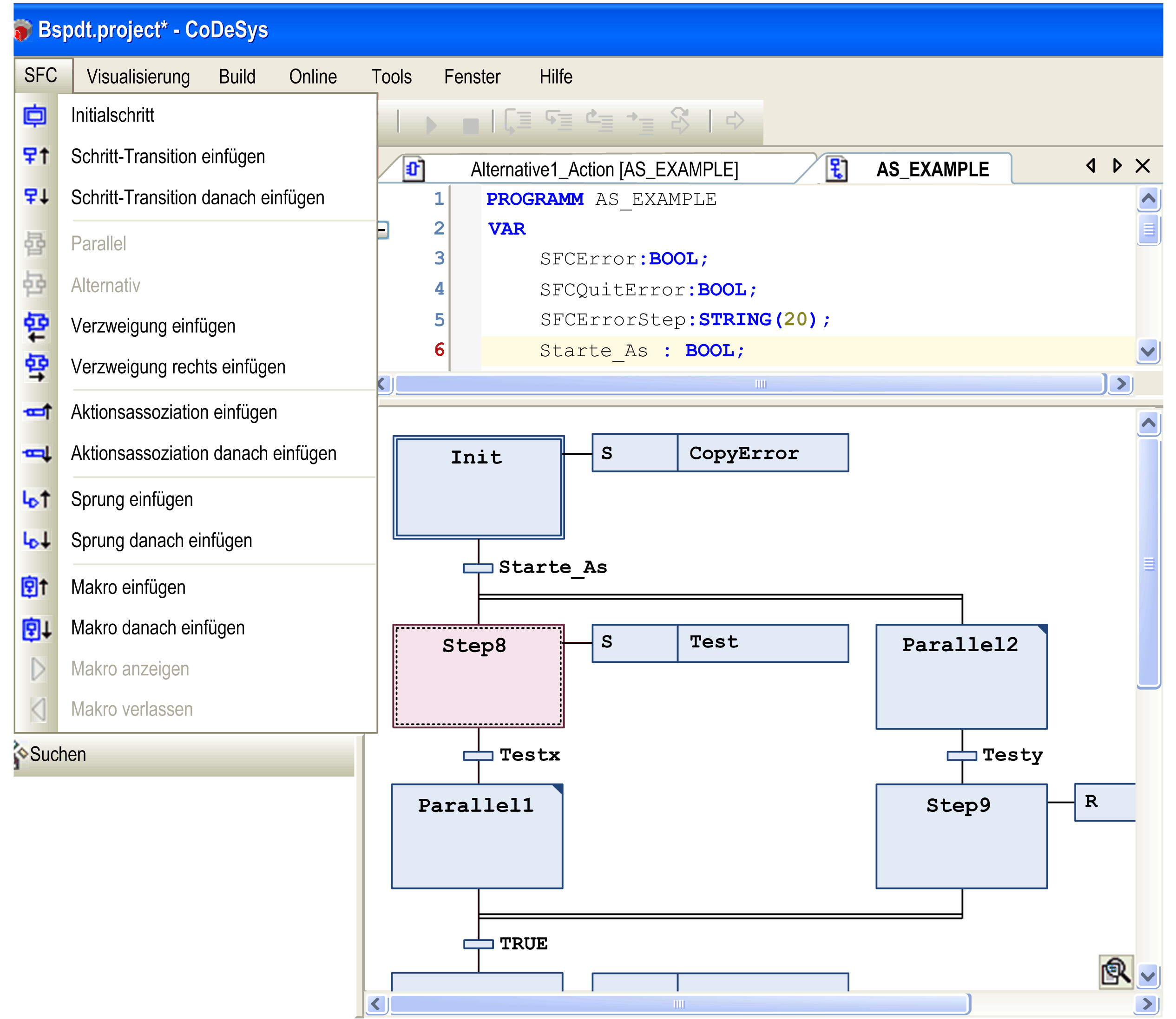Select Verzweigung rechts einfügen entry

tap(177, 367)
